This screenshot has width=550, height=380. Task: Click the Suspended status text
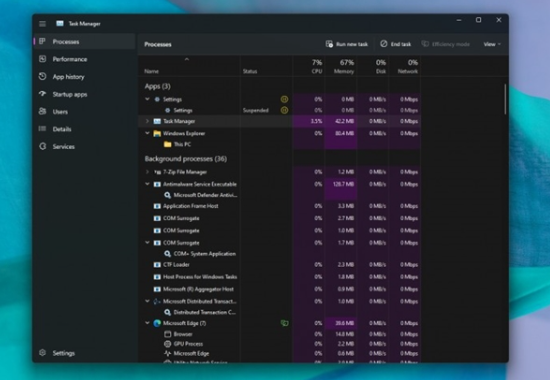click(255, 110)
